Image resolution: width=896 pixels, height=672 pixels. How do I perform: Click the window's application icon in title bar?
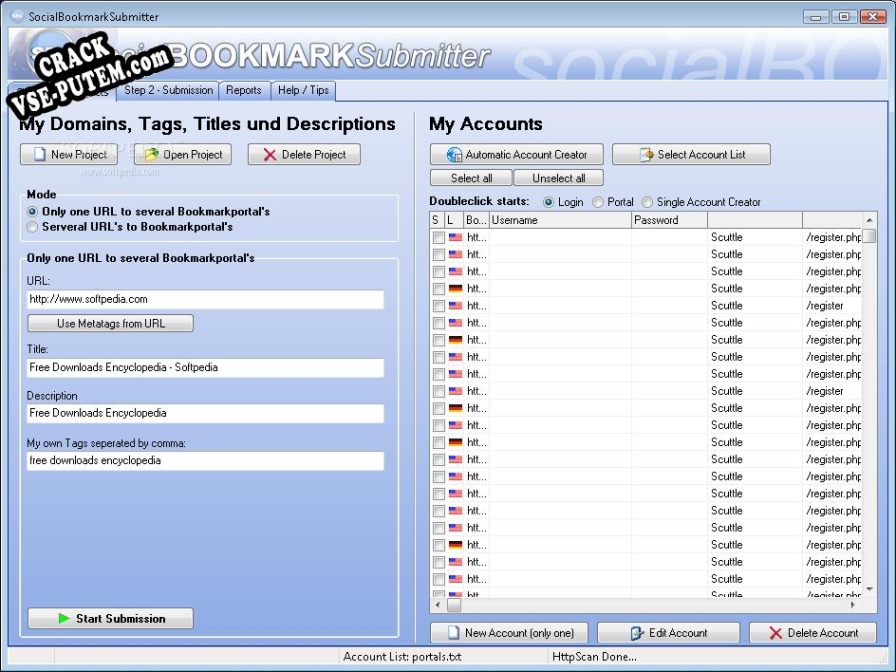point(18,16)
